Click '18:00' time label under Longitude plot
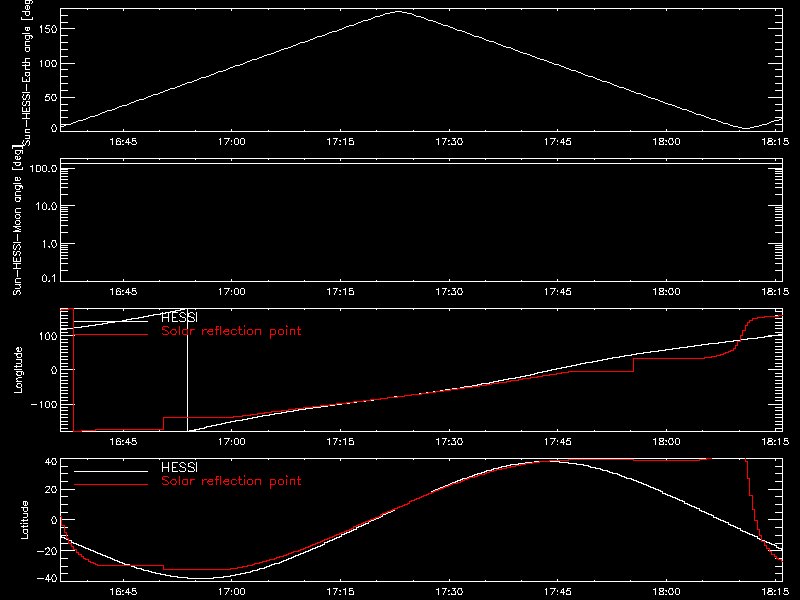This screenshot has height=600, width=800. click(x=666, y=442)
